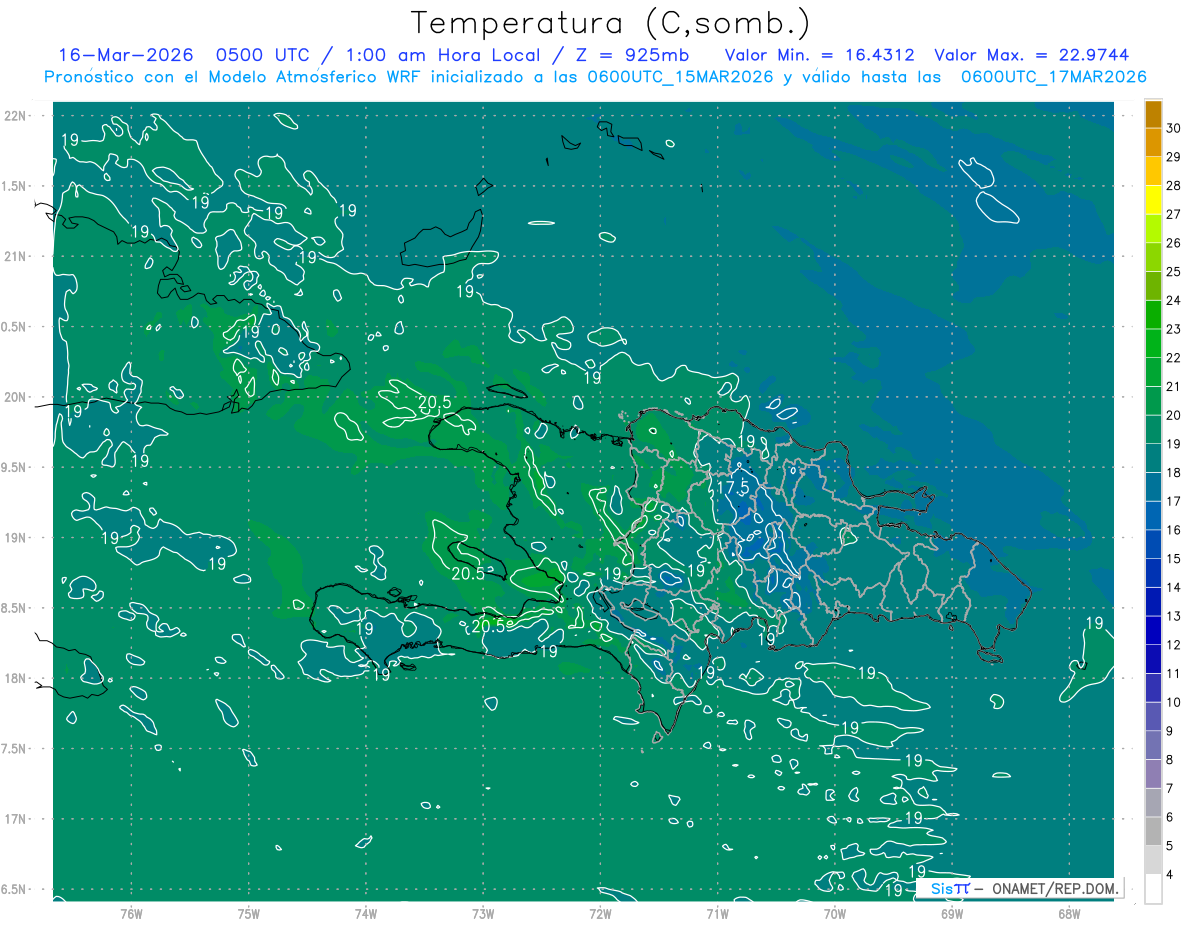The height and width of the screenshot is (927, 1200).
Task: Click the 17.5 contour label over Dominican Republic
Action: (733, 487)
